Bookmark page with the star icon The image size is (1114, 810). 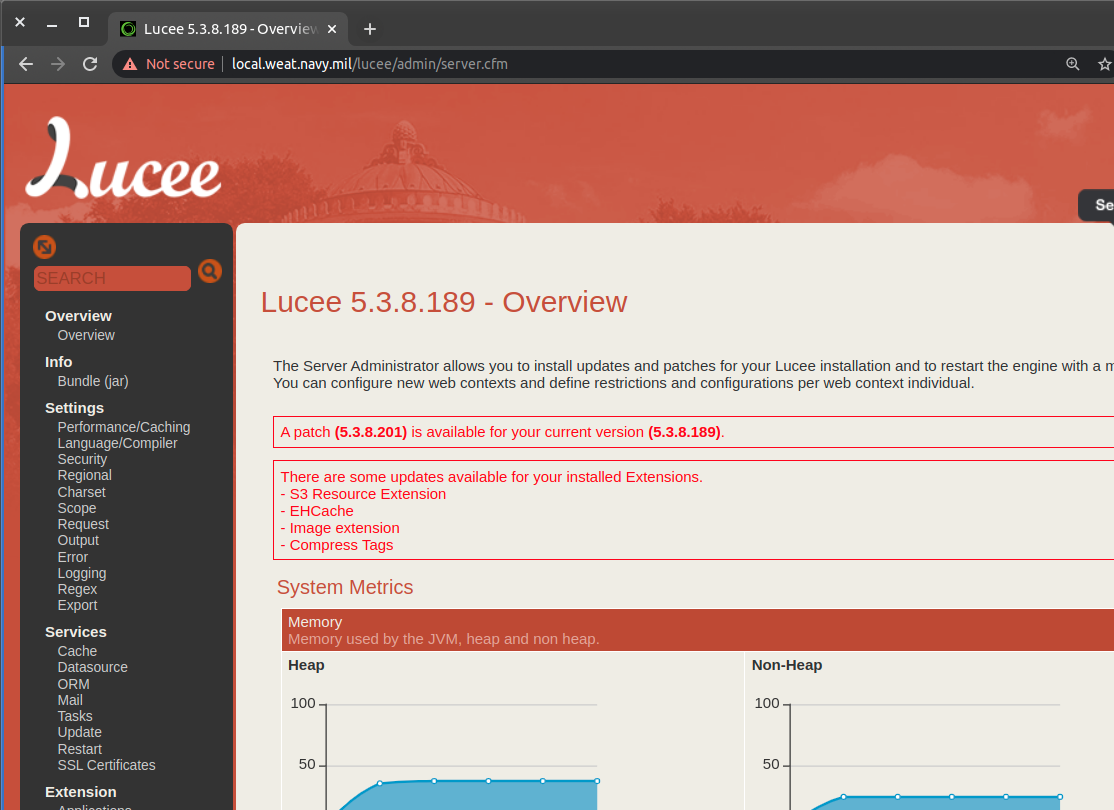1104,64
